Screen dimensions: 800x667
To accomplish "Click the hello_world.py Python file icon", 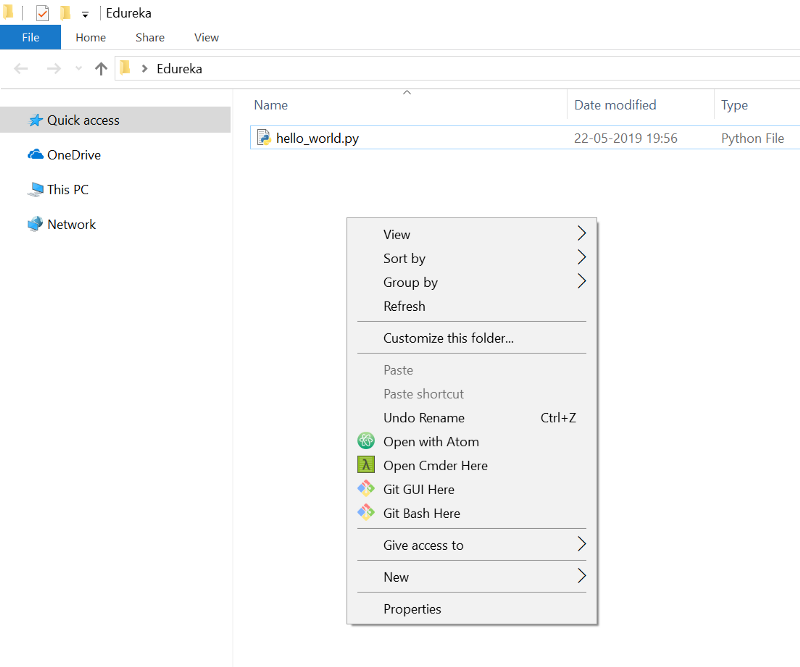I will (x=264, y=138).
